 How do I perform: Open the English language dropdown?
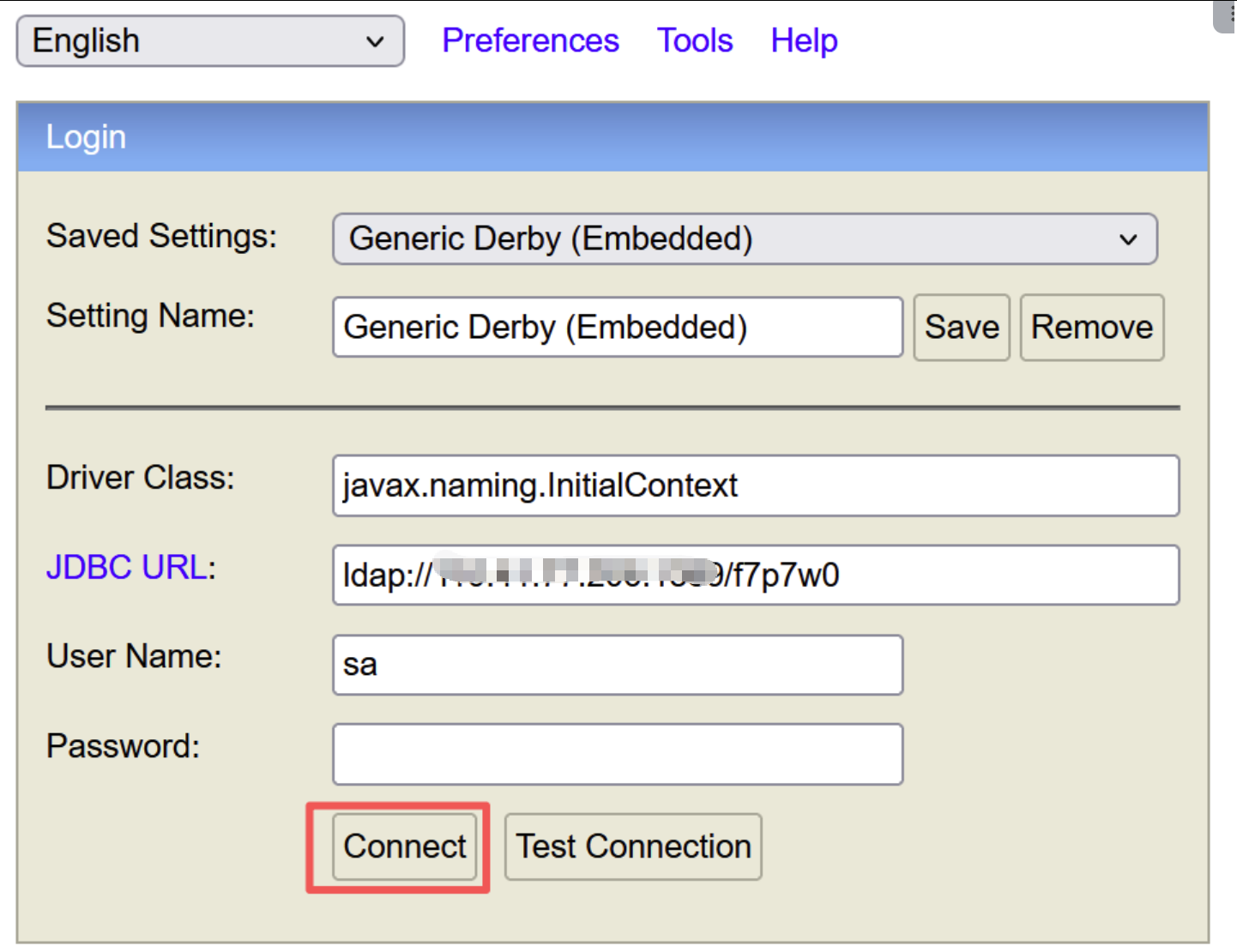coord(210,41)
